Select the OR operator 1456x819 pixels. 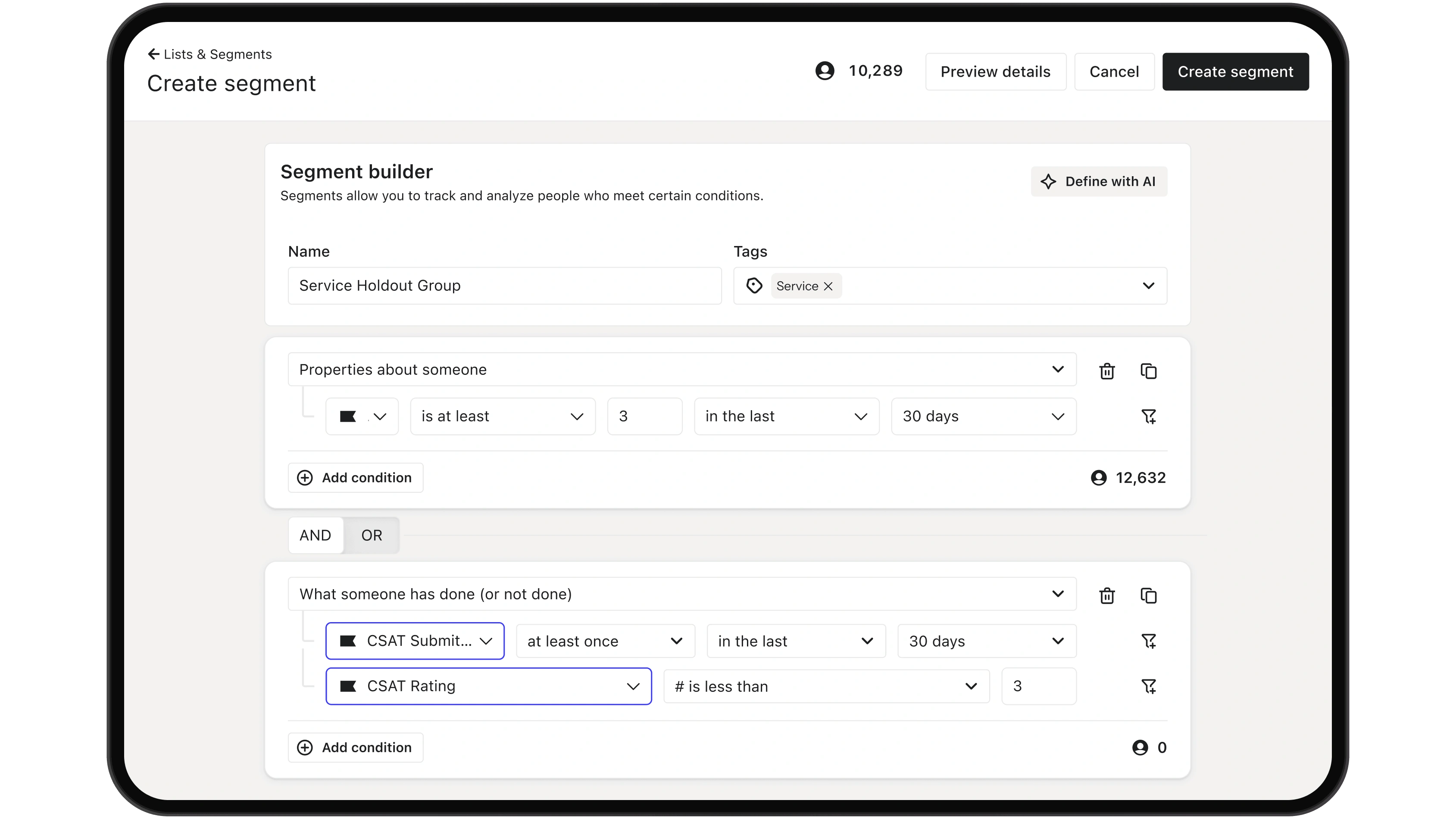(x=372, y=536)
